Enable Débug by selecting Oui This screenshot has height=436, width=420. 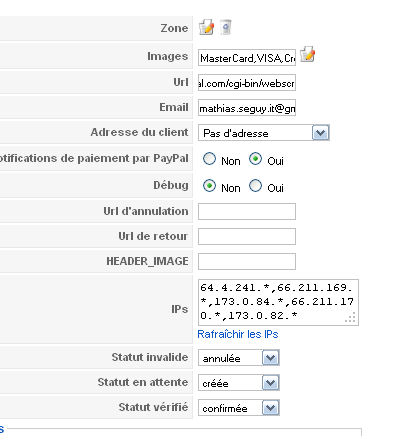[x=255, y=186]
